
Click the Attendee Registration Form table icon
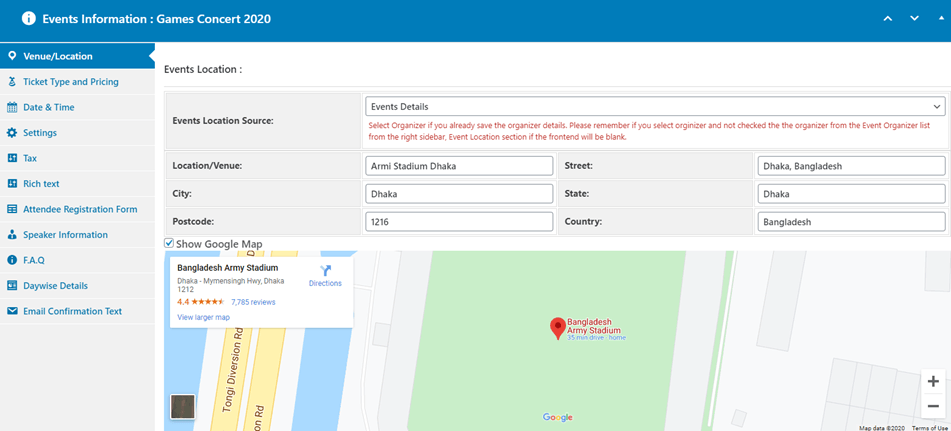[12, 209]
